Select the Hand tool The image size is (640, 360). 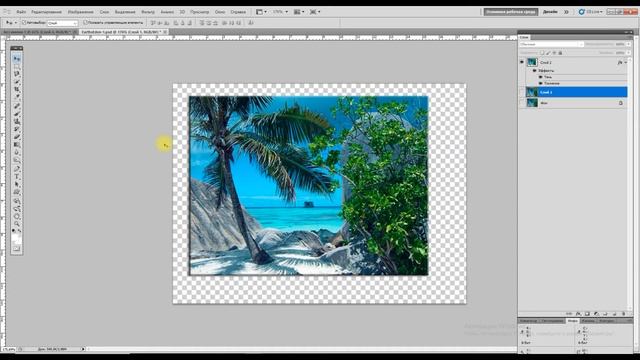coord(17,216)
